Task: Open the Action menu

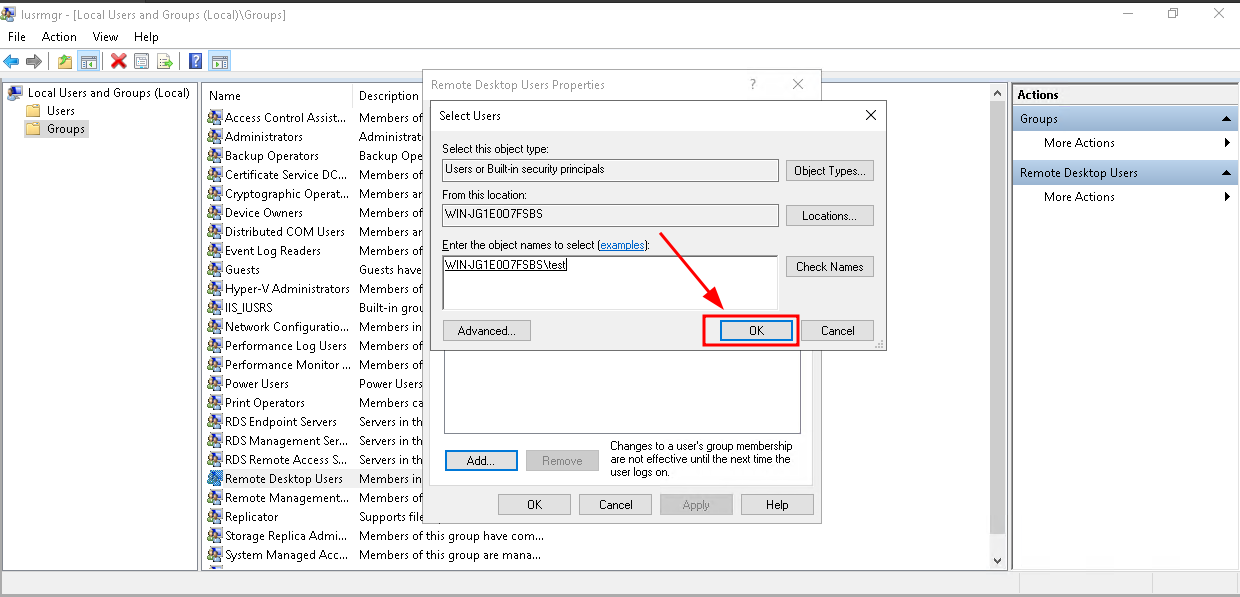Action: tap(59, 37)
